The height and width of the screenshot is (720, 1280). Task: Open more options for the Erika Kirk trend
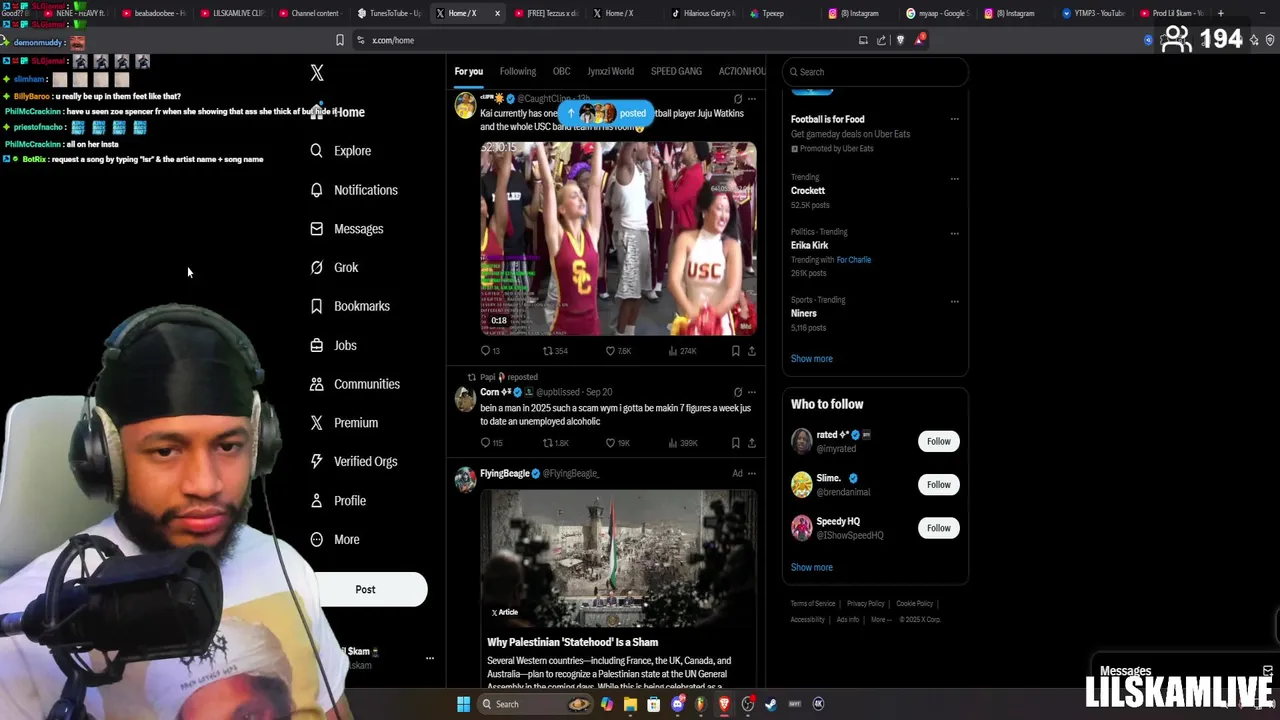pos(955,233)
